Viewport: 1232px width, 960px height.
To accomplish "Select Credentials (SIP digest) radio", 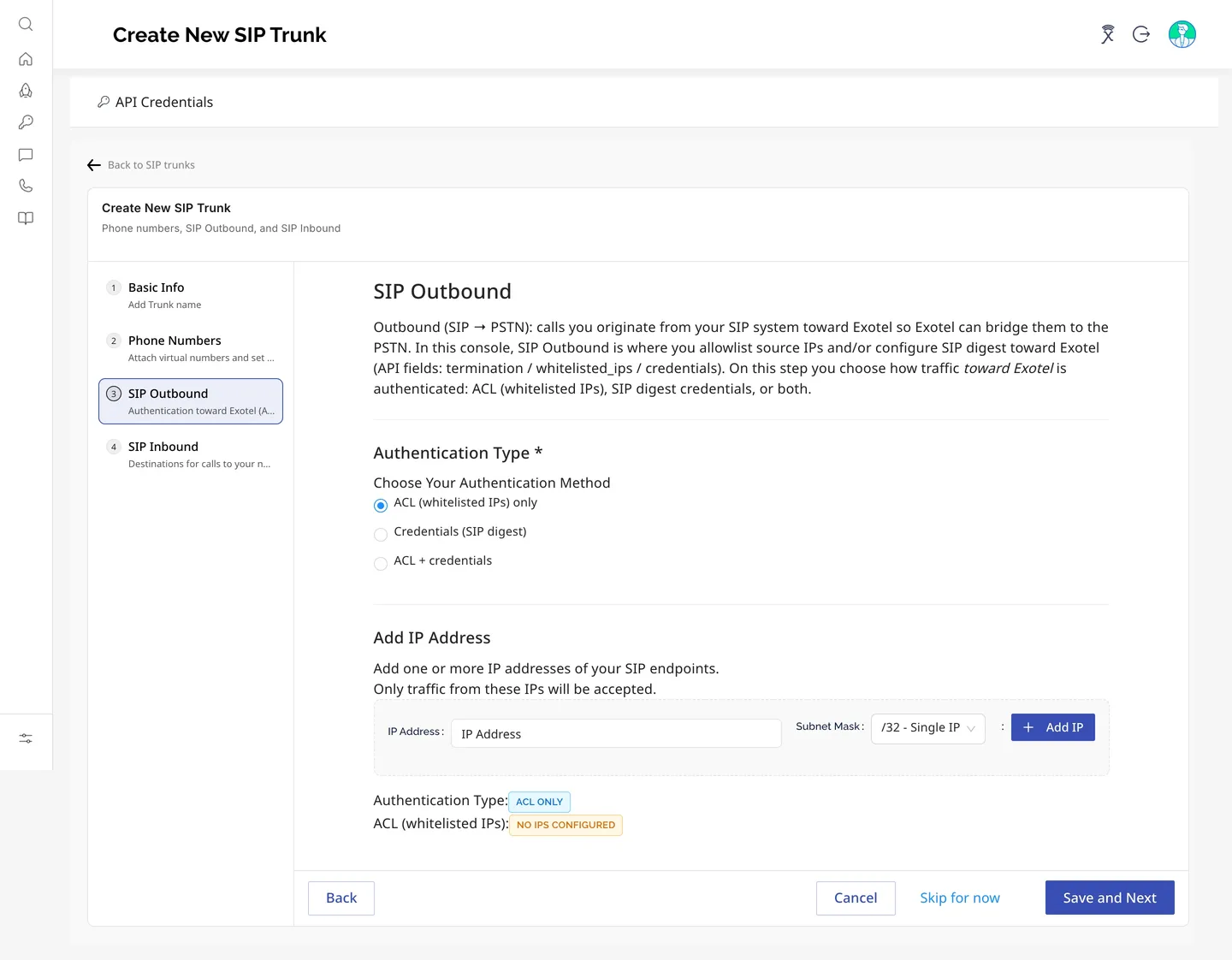I will (x=381, y=535).
